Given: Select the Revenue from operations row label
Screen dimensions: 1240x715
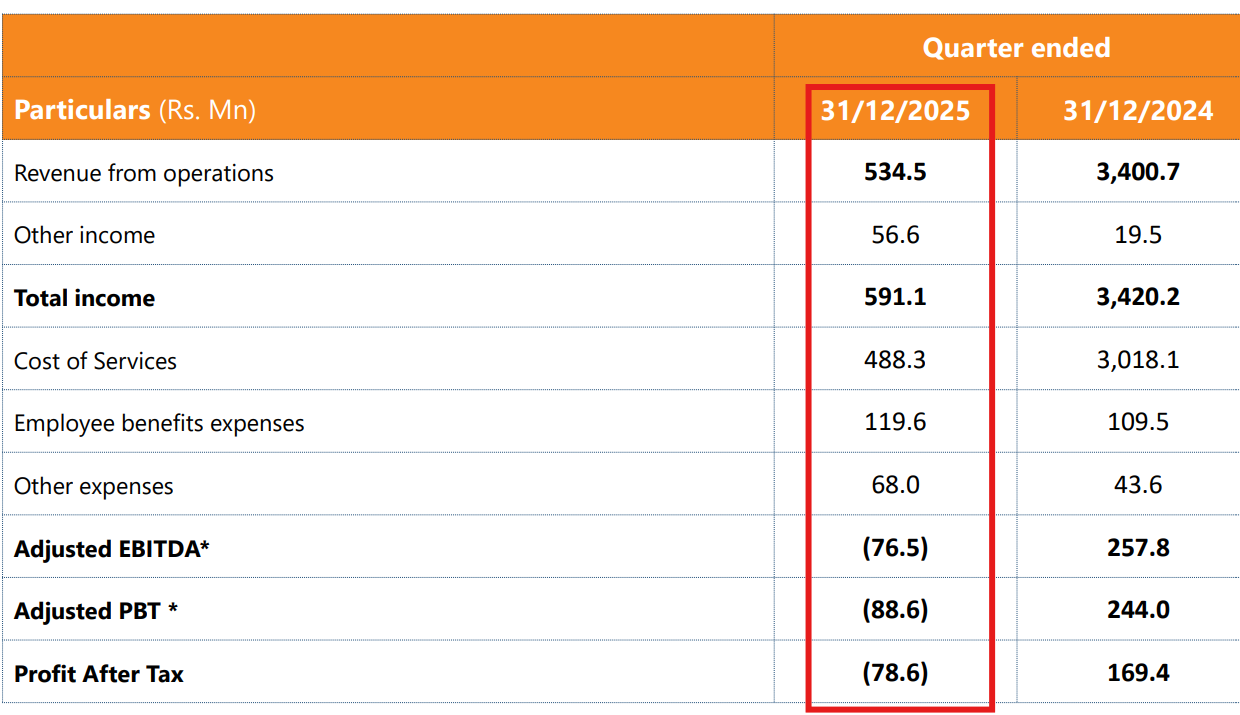Looking at the screenshot, I should (144, 173).
